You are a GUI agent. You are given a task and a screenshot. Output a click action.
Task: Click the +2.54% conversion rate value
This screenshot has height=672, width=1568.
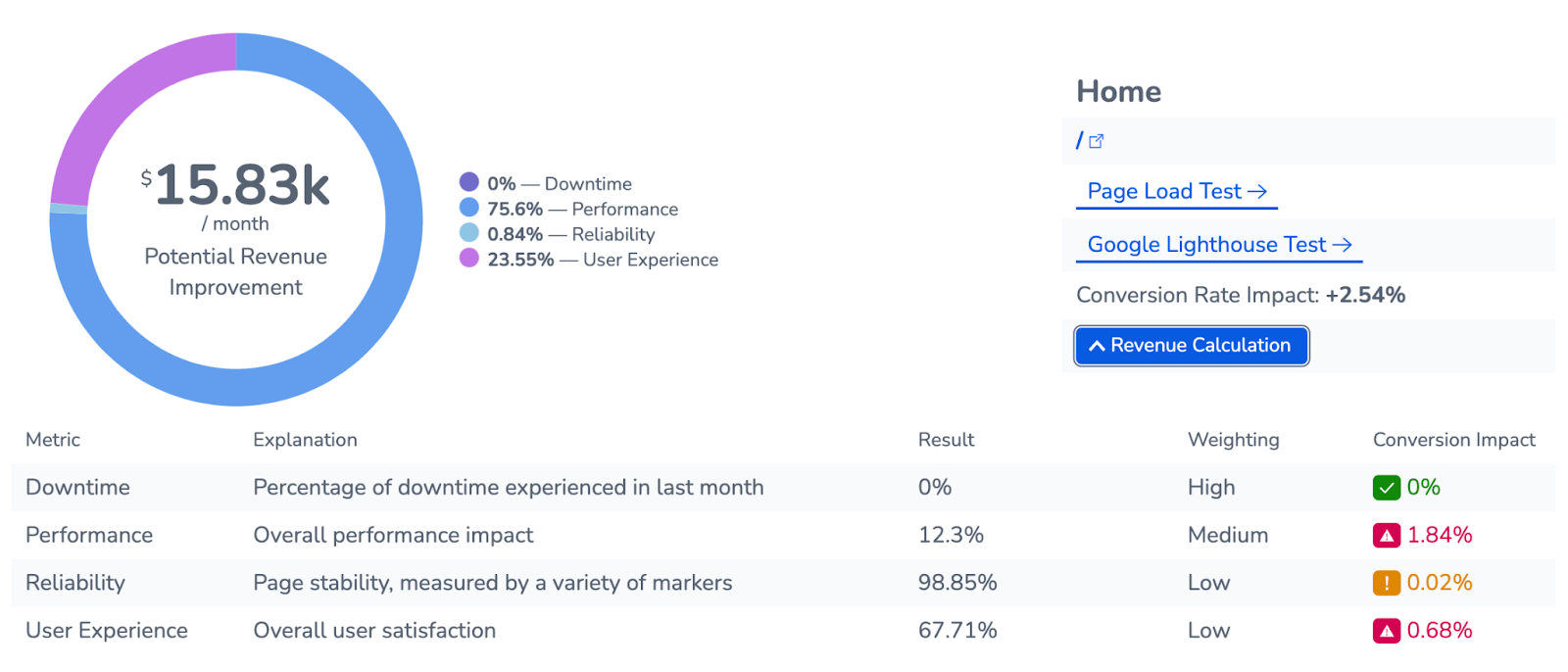coord(1365,295)
